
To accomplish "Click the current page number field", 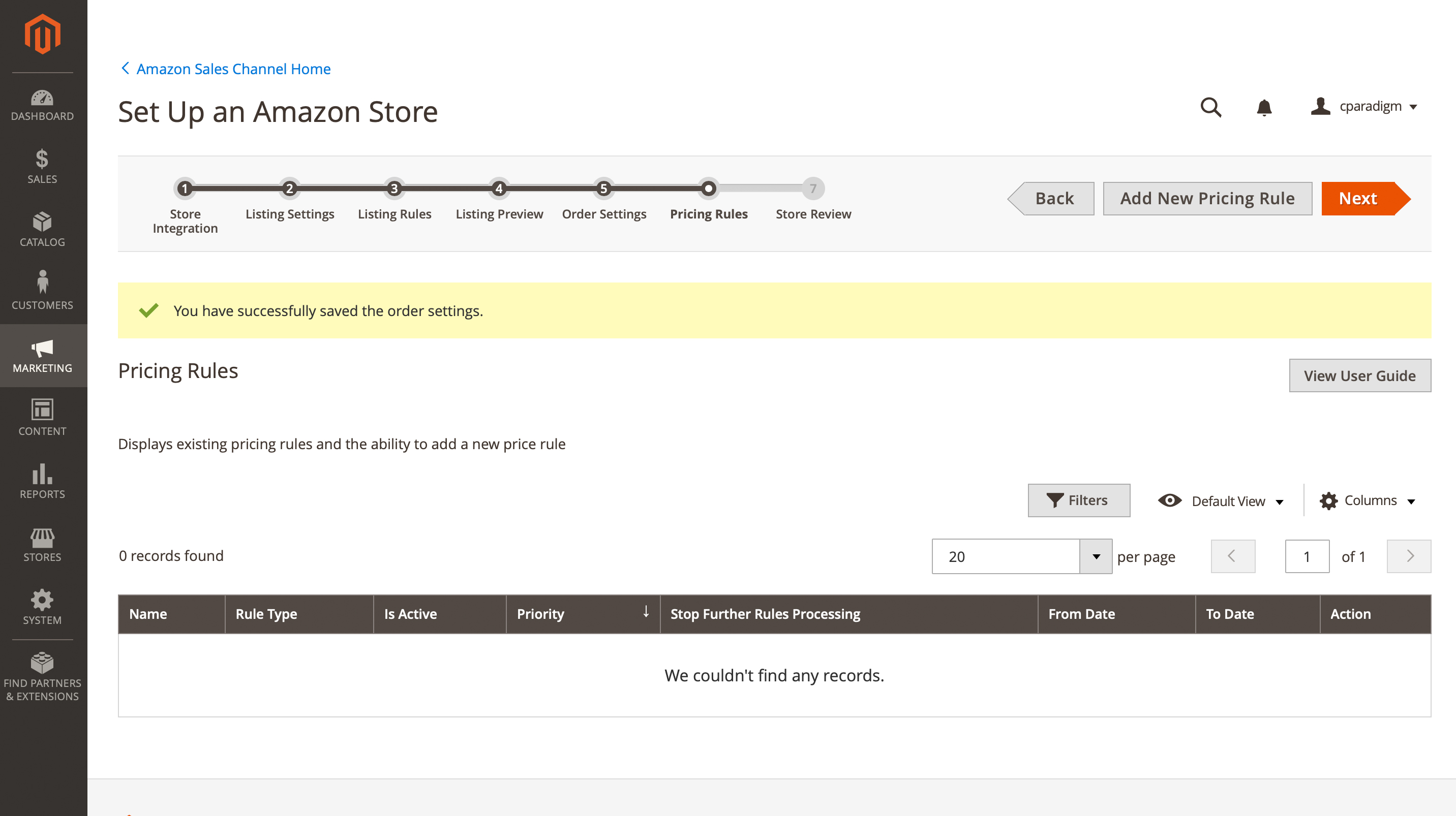I will 1307,556.
